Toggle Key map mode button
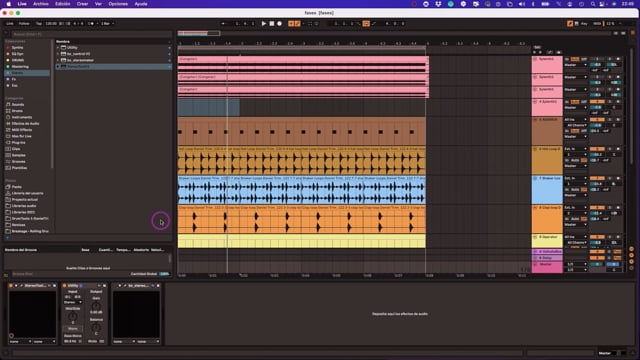This screenshot has height=360, width=640. [x=584, y=24]
